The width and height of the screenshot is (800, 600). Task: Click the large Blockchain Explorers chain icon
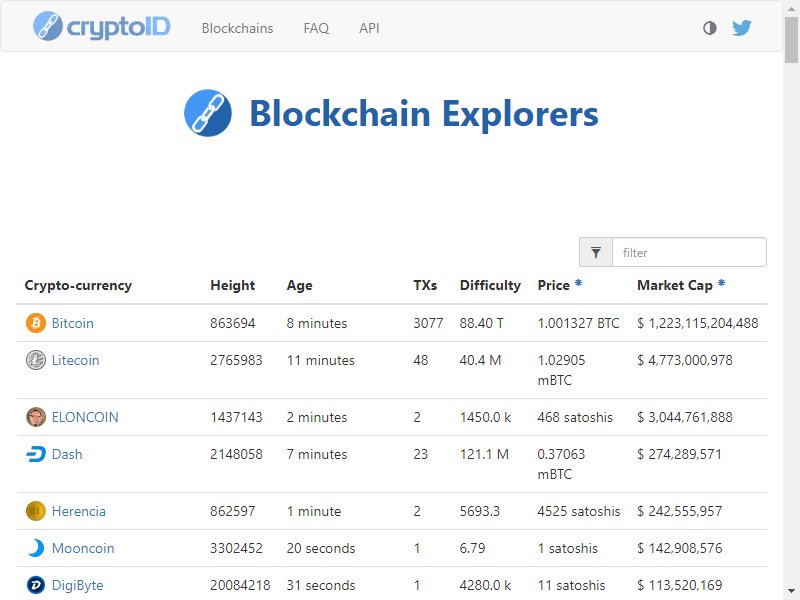[208, 113]
